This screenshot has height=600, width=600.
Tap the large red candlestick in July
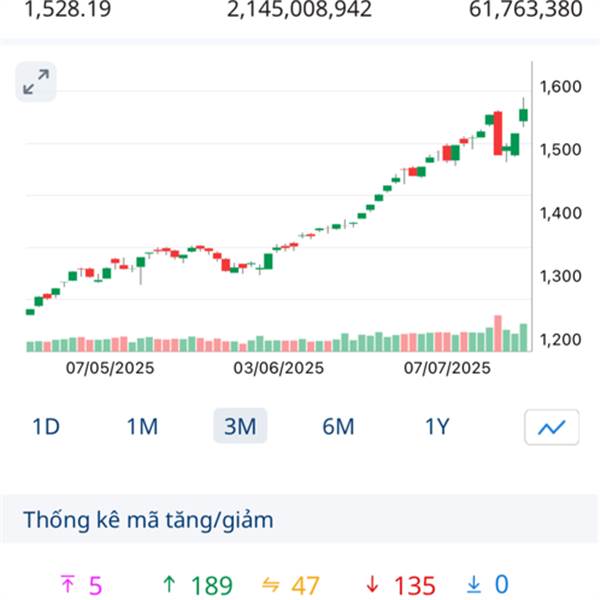(x=497, y=134)
